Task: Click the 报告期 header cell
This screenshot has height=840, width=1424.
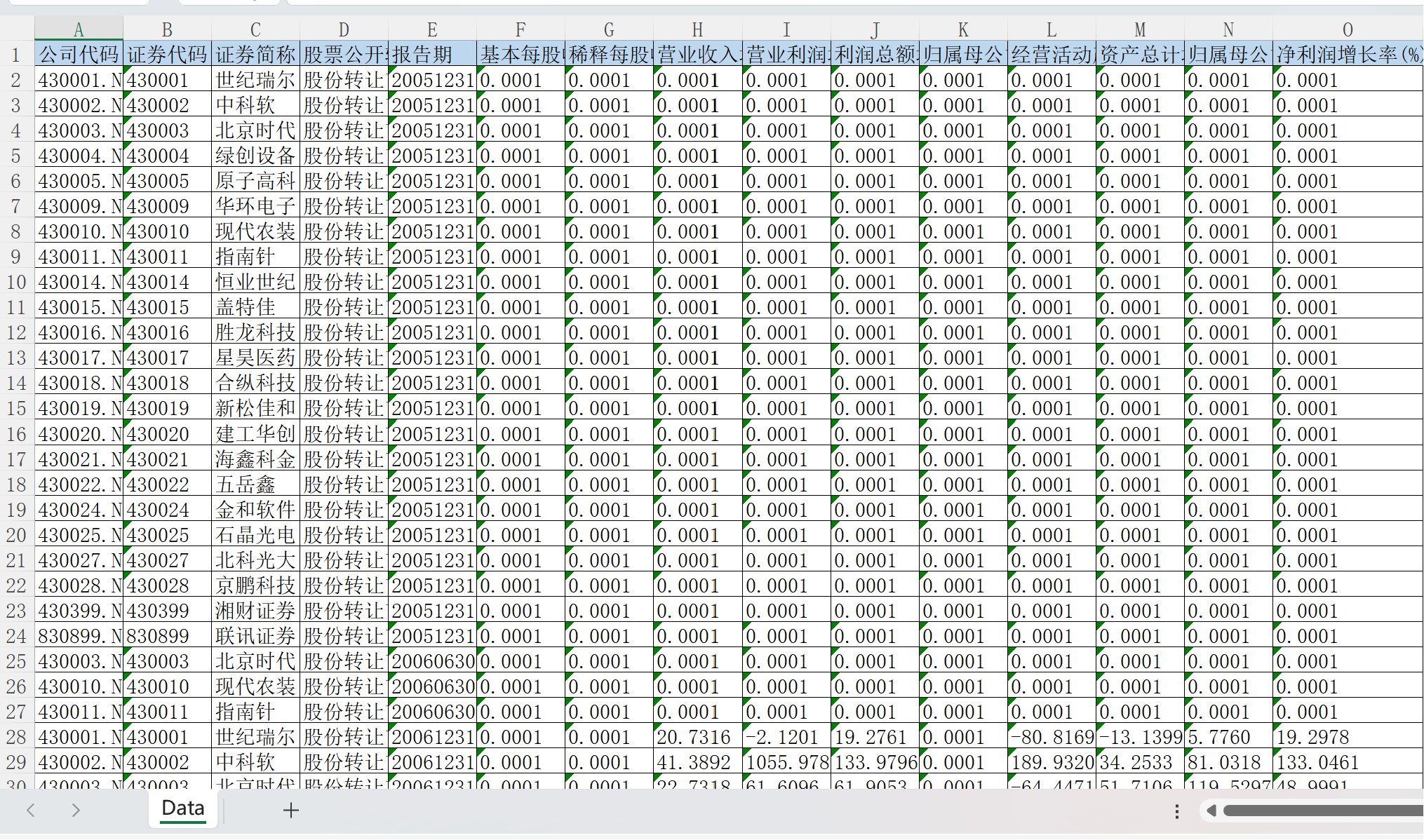Action: (x=432, y=55)
